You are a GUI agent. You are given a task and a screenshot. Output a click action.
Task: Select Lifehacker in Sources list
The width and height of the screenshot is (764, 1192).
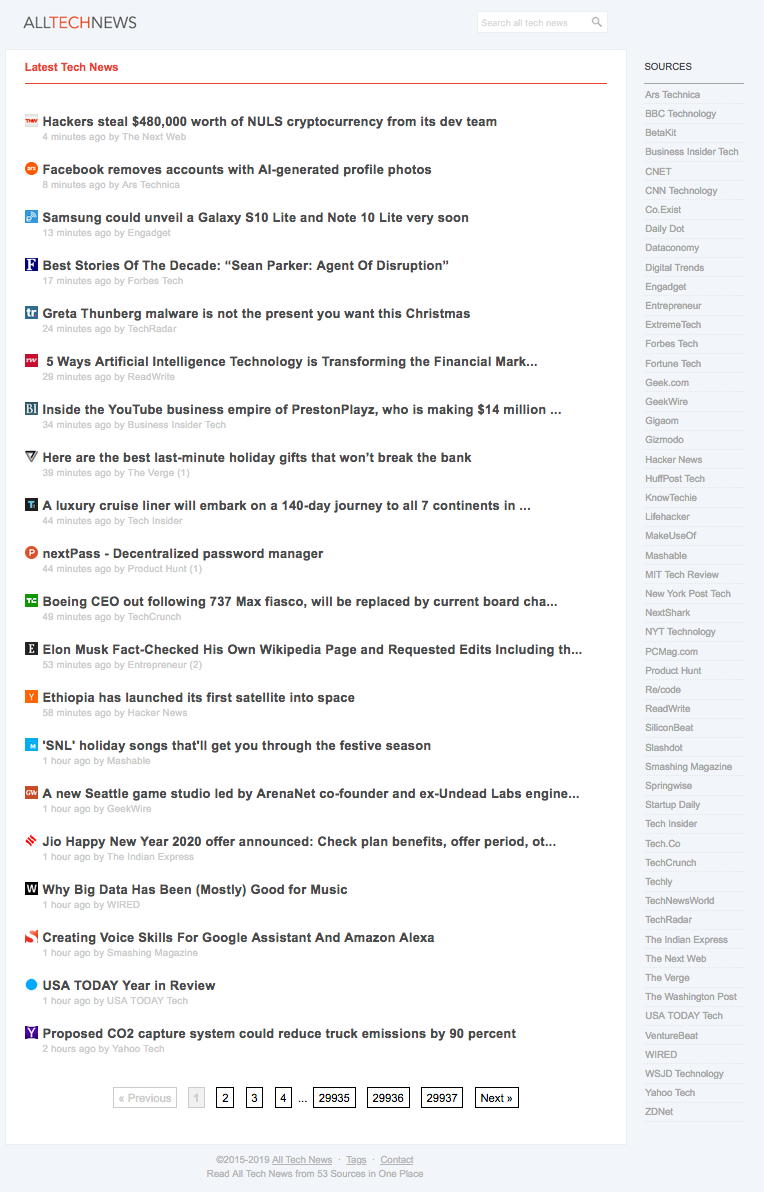[667, 516]
